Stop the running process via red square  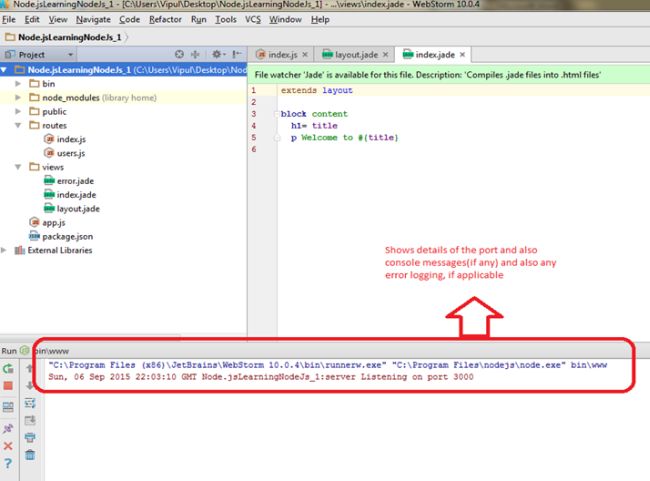(8, 386)
